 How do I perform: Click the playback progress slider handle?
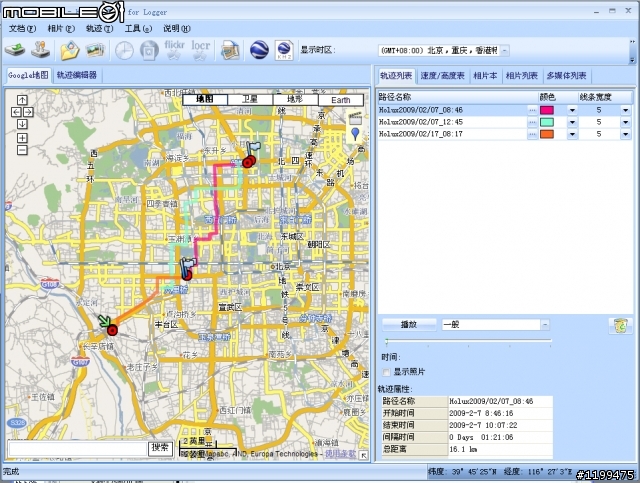click(386, 341)
